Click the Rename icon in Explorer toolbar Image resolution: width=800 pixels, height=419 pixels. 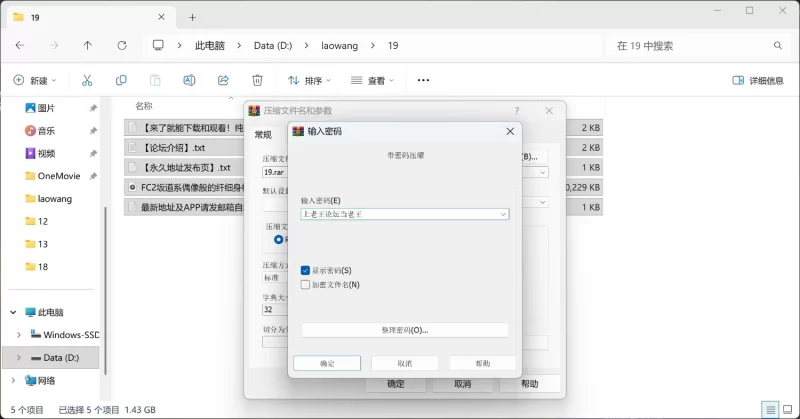click(x=189, y=80)
